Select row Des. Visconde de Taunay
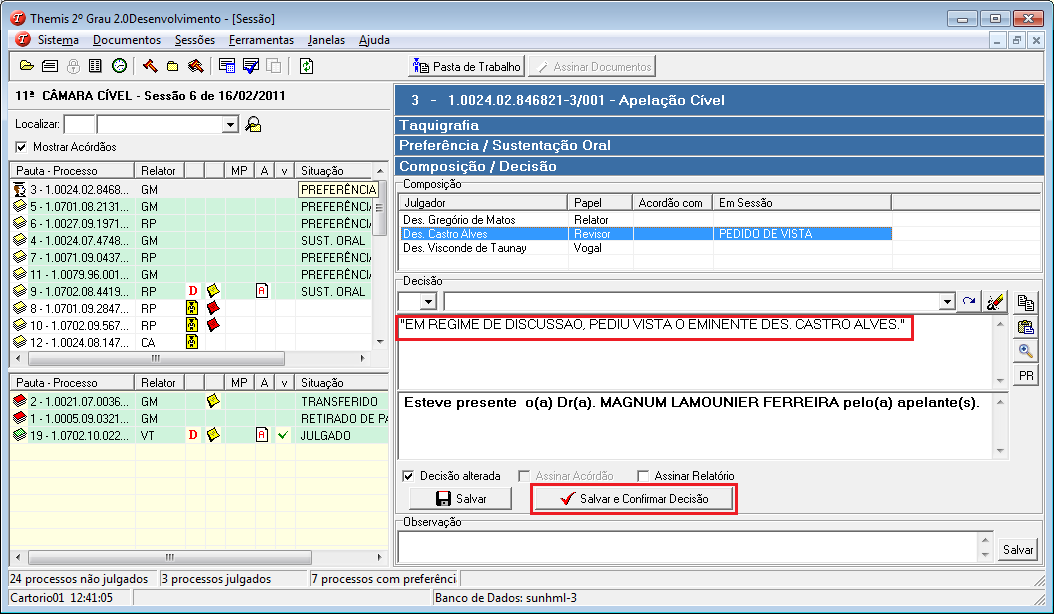Image resolution: width=1054 pixels, height=614 pixels. point(645,248)
